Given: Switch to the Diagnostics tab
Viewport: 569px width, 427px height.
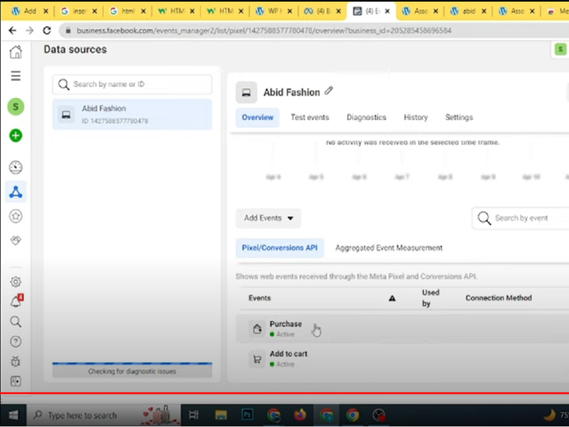Looking at the screenshot, I should [366, 117].
